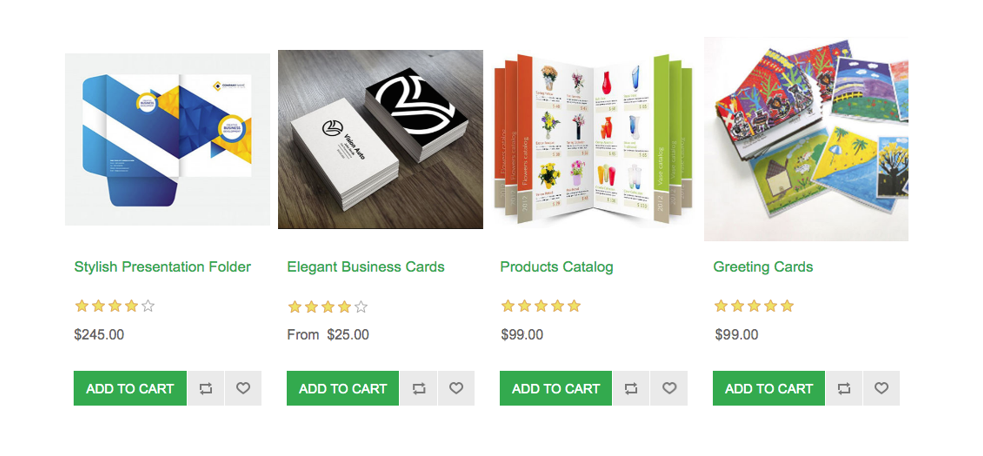Add Greeting Cards to cart
Viewport: 983px width, 456px height.
point(769,388)
